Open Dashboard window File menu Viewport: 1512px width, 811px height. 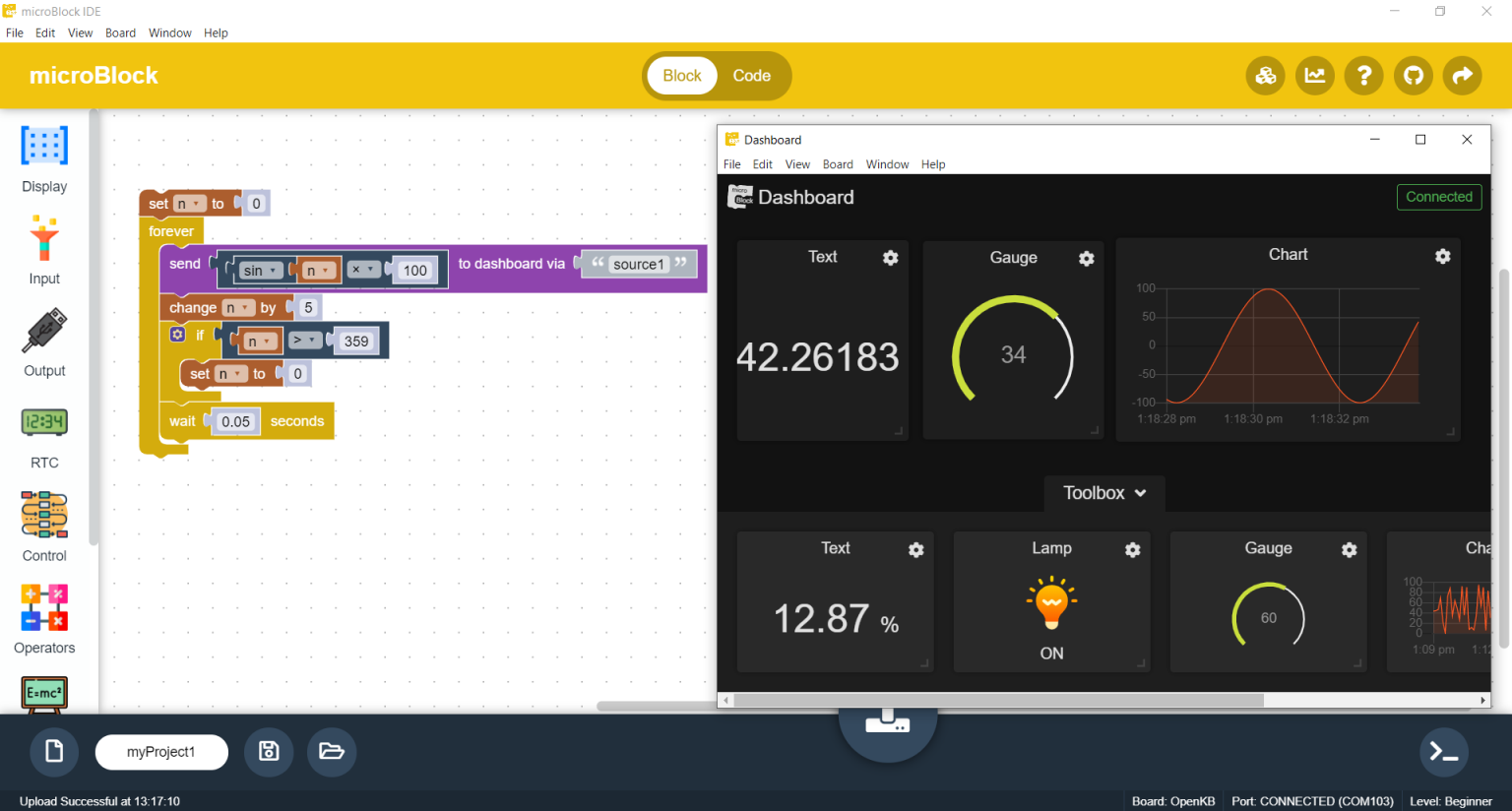coord(732,164)
